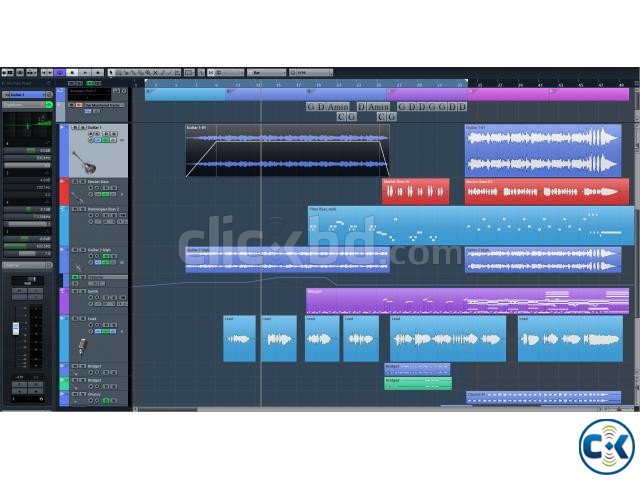
Task: Click the Play transport button
Action: pyautogui.click(x=85, y=73)
